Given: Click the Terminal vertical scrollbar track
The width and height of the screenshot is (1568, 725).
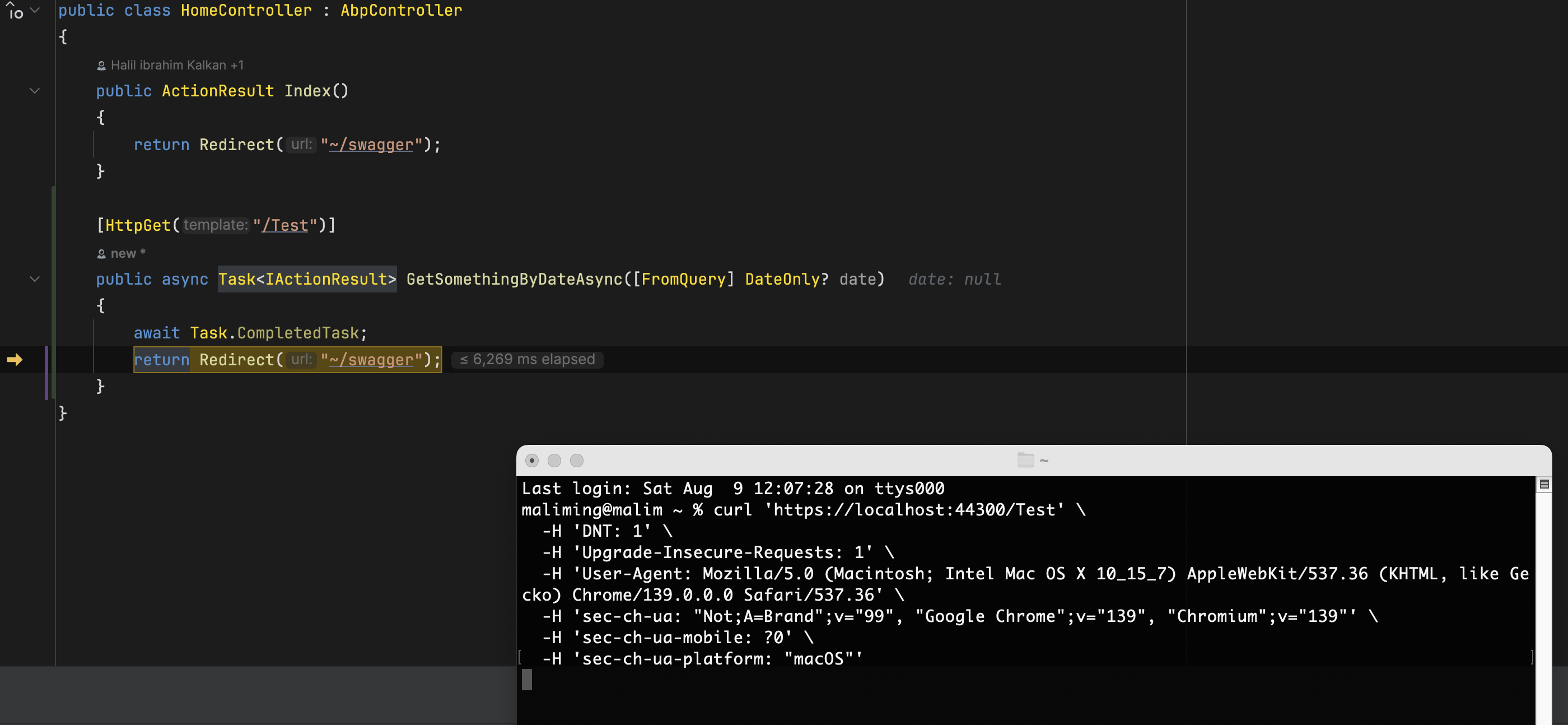Looking at the screenshot, I should (1544, 609).
